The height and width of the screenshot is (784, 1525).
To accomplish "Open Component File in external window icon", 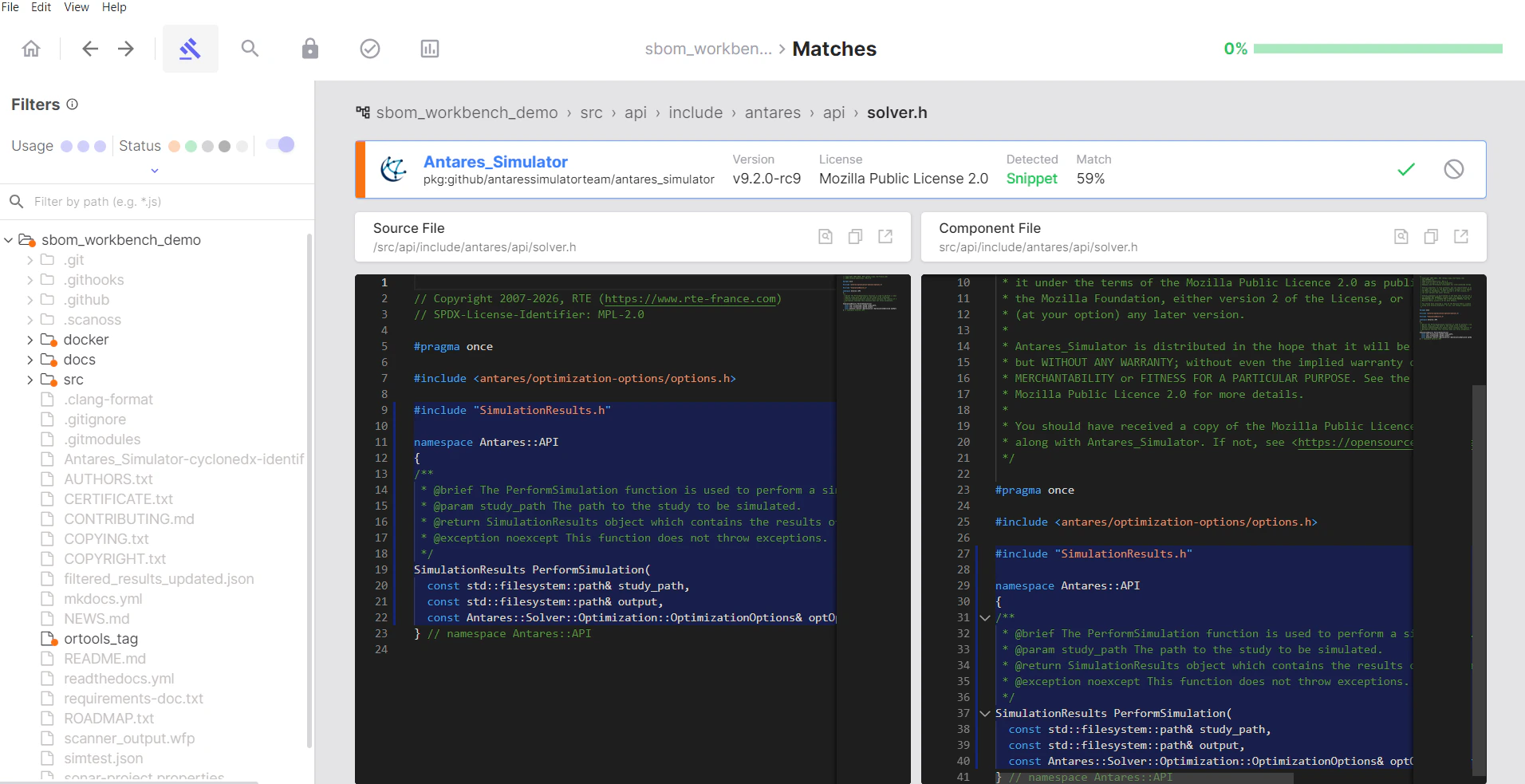I will (1461, 236).
